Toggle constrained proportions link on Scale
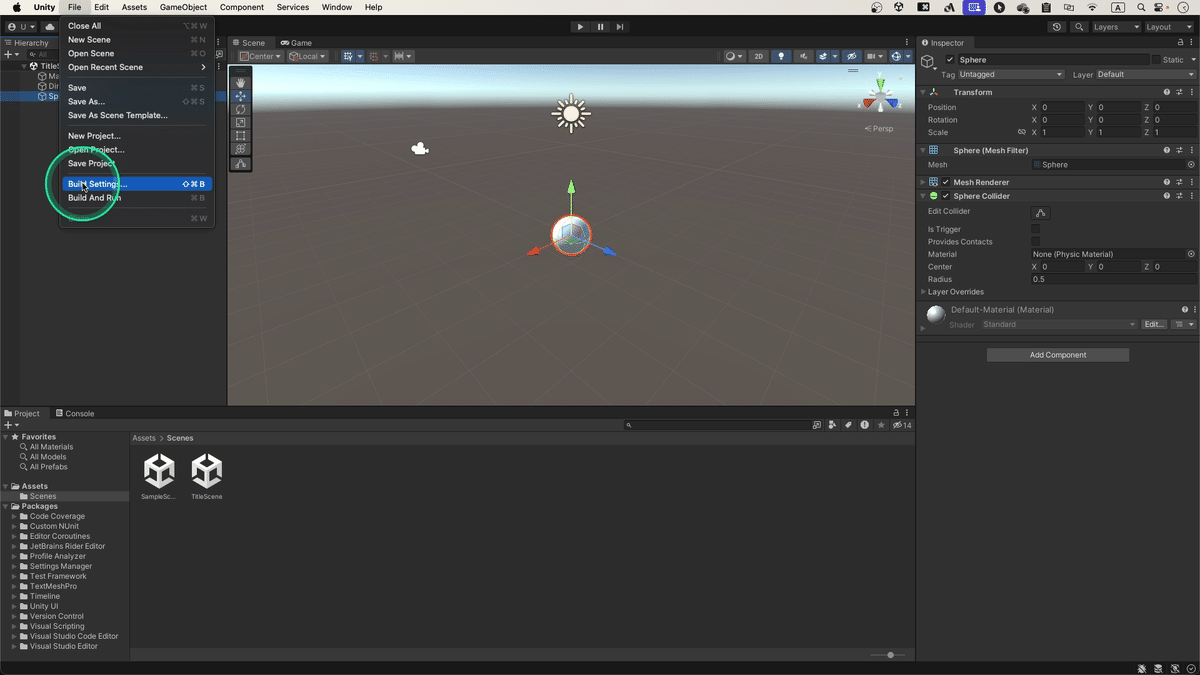The width and height of the screenshot is (1200, 675). coord(1021,132)
